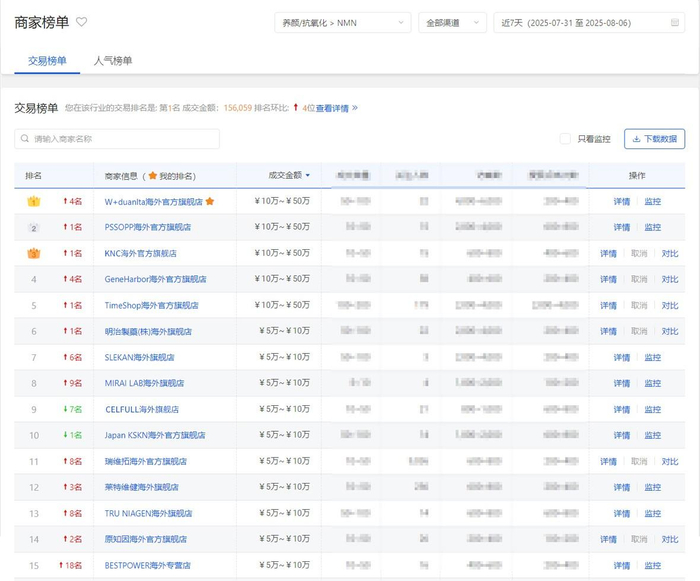700x581 pixels.
Task: Open the 查看详情 ranking link
Action: [x=332, y=108]
